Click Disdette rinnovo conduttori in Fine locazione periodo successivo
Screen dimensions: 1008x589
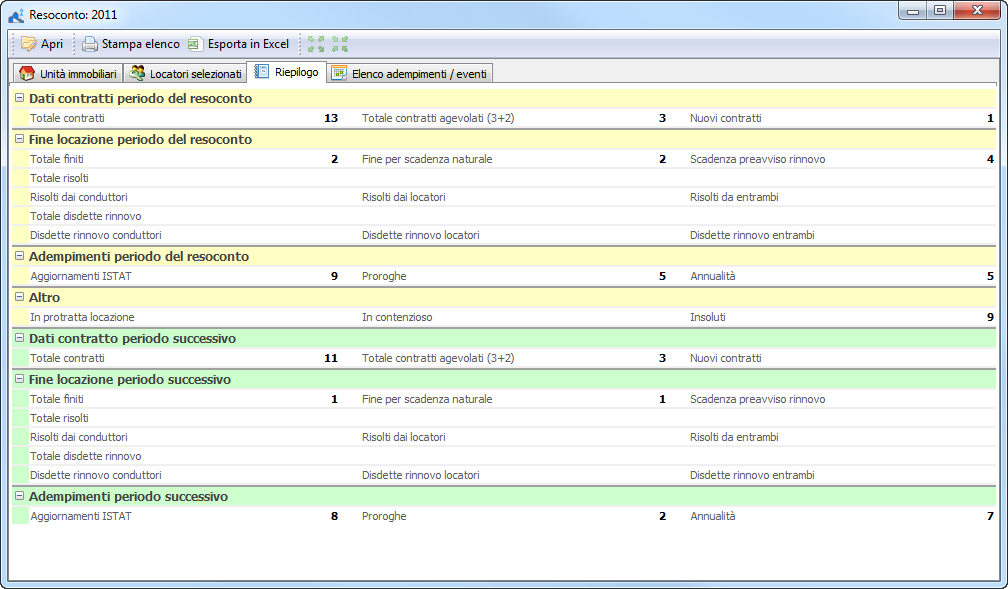(96, 475)
